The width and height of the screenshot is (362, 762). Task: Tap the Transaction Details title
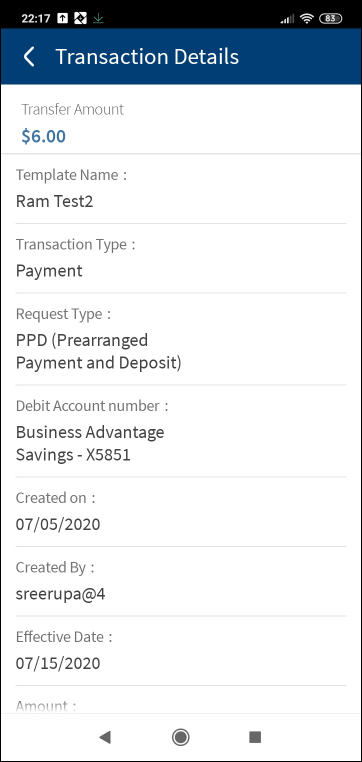coord(147,57)
